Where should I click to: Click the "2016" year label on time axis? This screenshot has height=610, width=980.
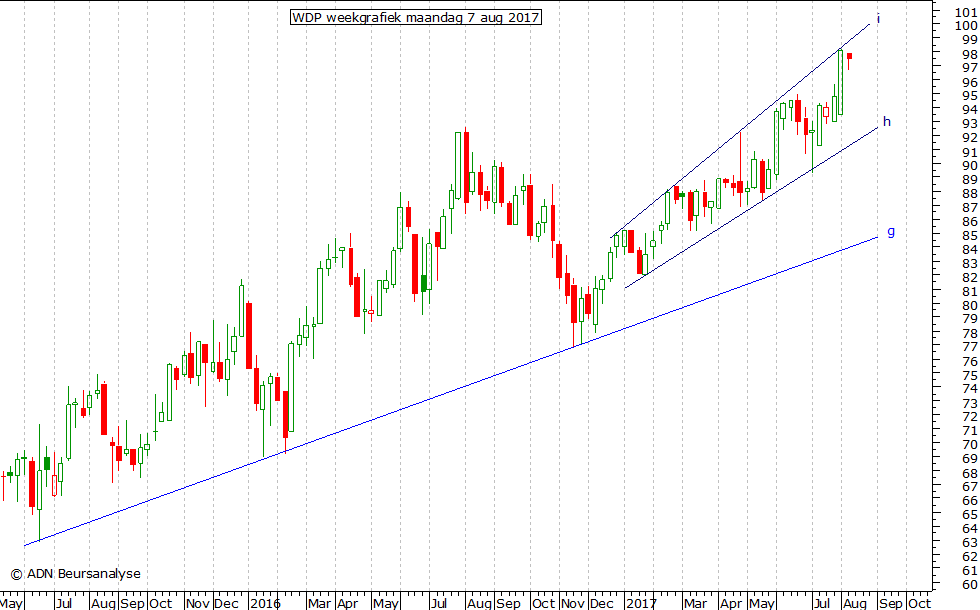265,603
